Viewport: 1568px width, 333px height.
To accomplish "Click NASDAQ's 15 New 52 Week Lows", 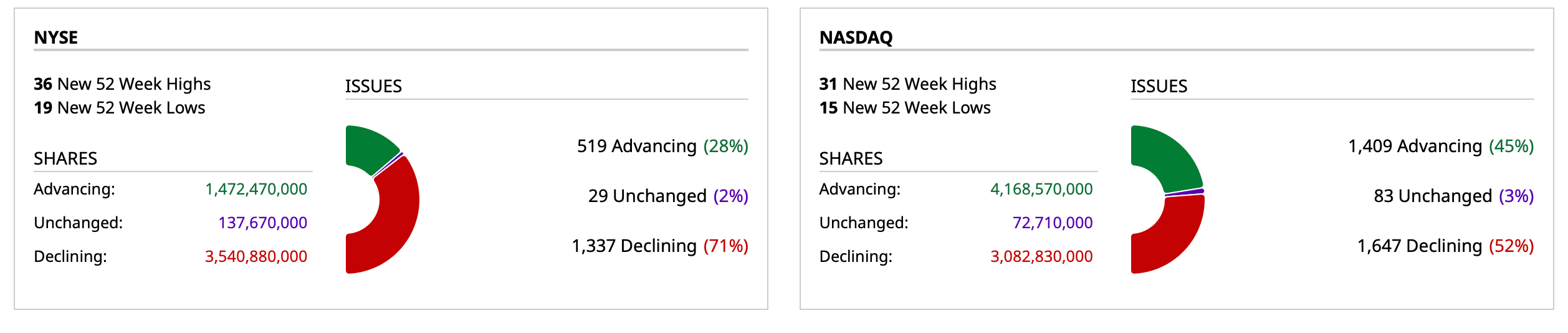I will point(904,108).
